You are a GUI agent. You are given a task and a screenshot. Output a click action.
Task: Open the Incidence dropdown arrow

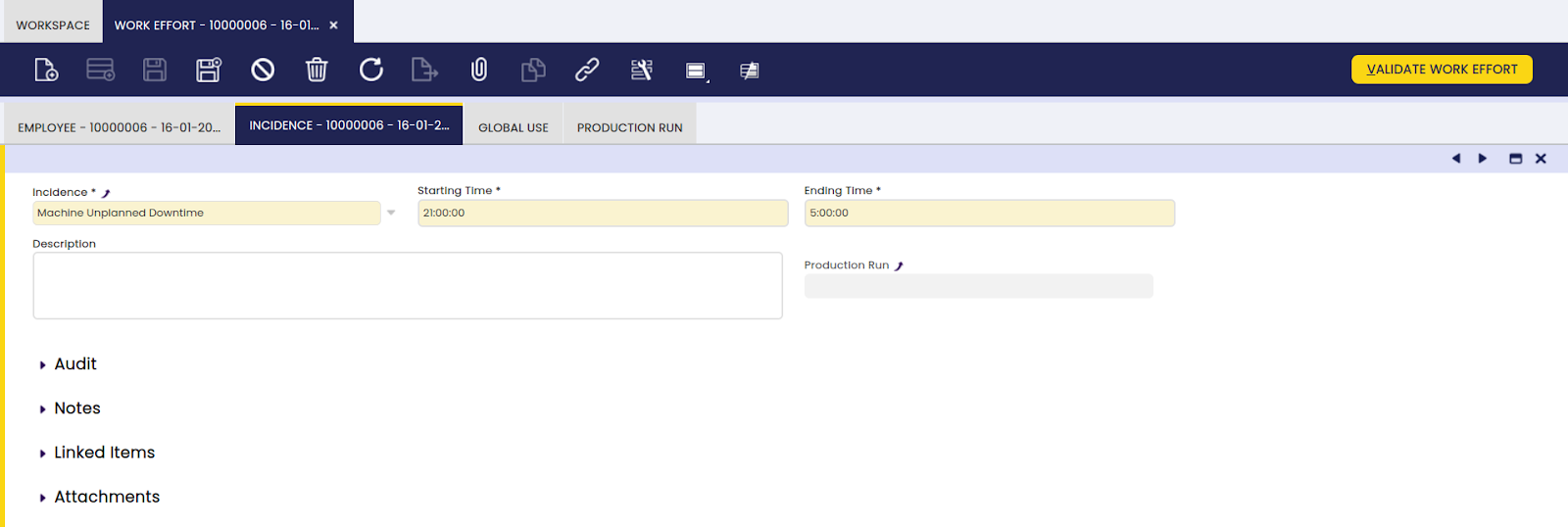click(x=391, y=213)
